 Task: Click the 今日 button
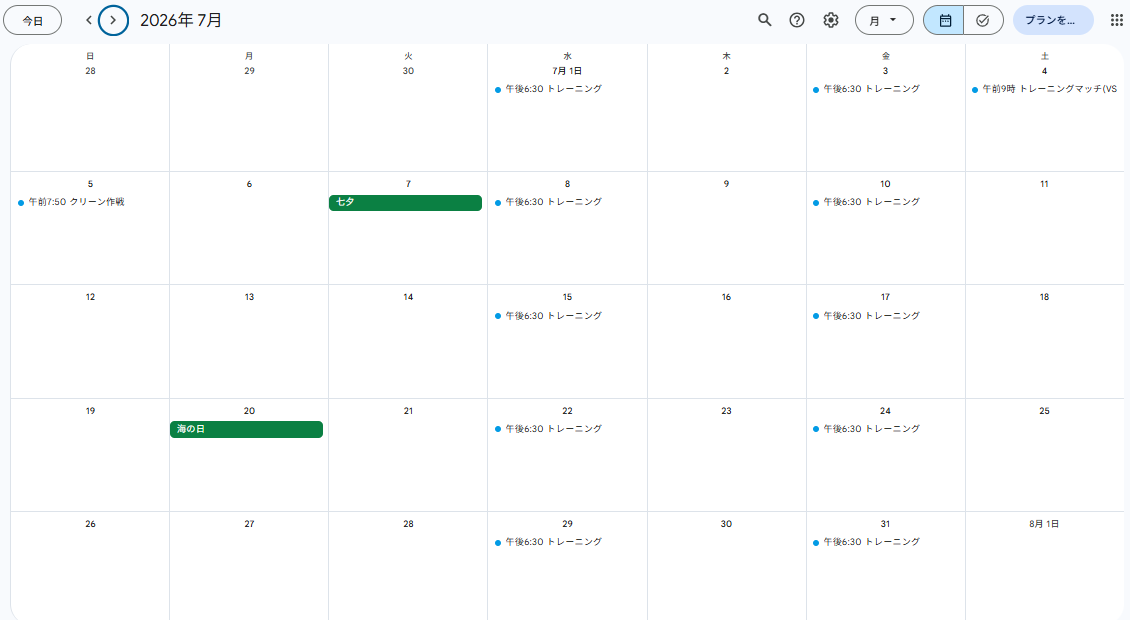coord(32,20)
